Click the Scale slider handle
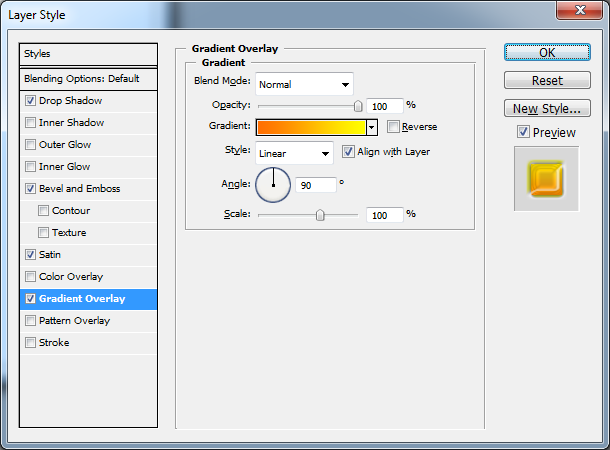The image size is (610, 450). point(320,215)
